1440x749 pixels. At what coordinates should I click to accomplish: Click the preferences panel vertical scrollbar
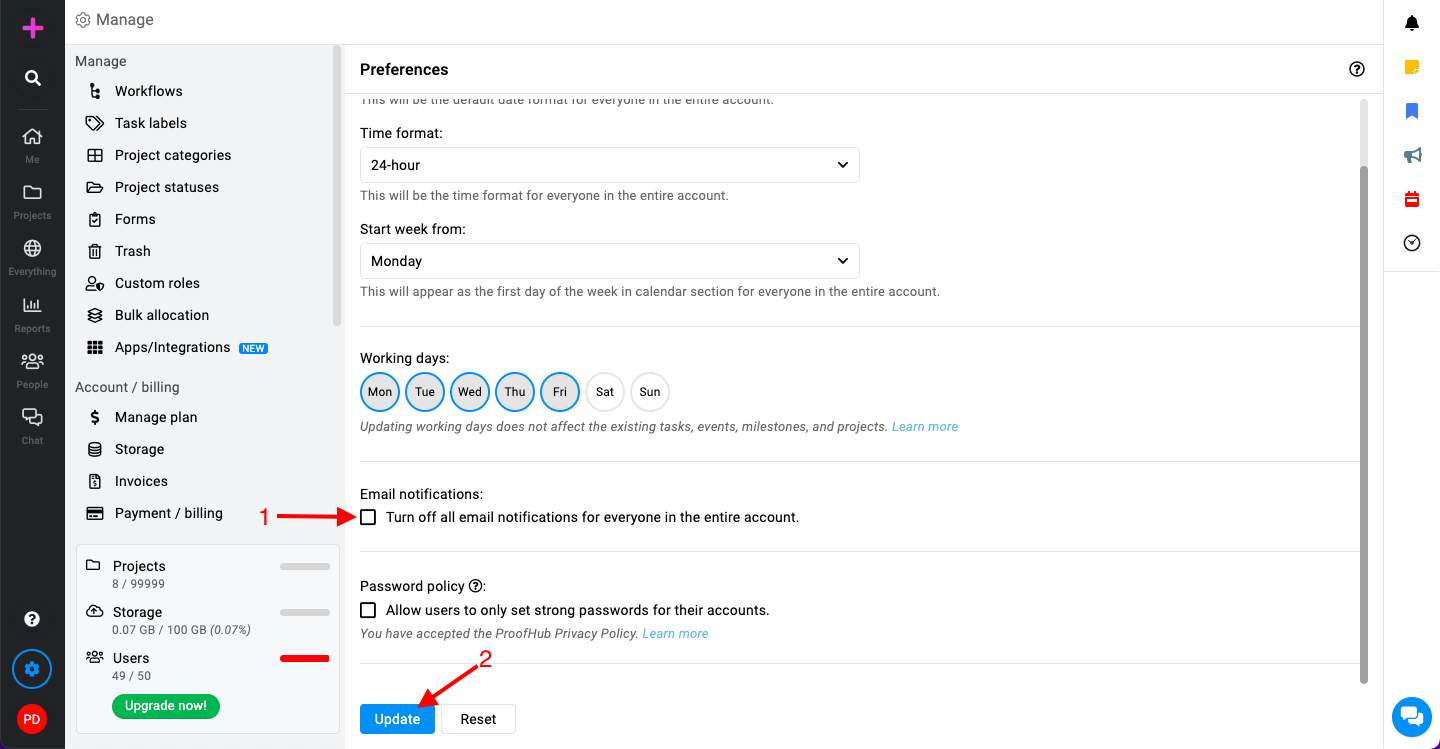pyautogui.click(x=1364, y=425)
